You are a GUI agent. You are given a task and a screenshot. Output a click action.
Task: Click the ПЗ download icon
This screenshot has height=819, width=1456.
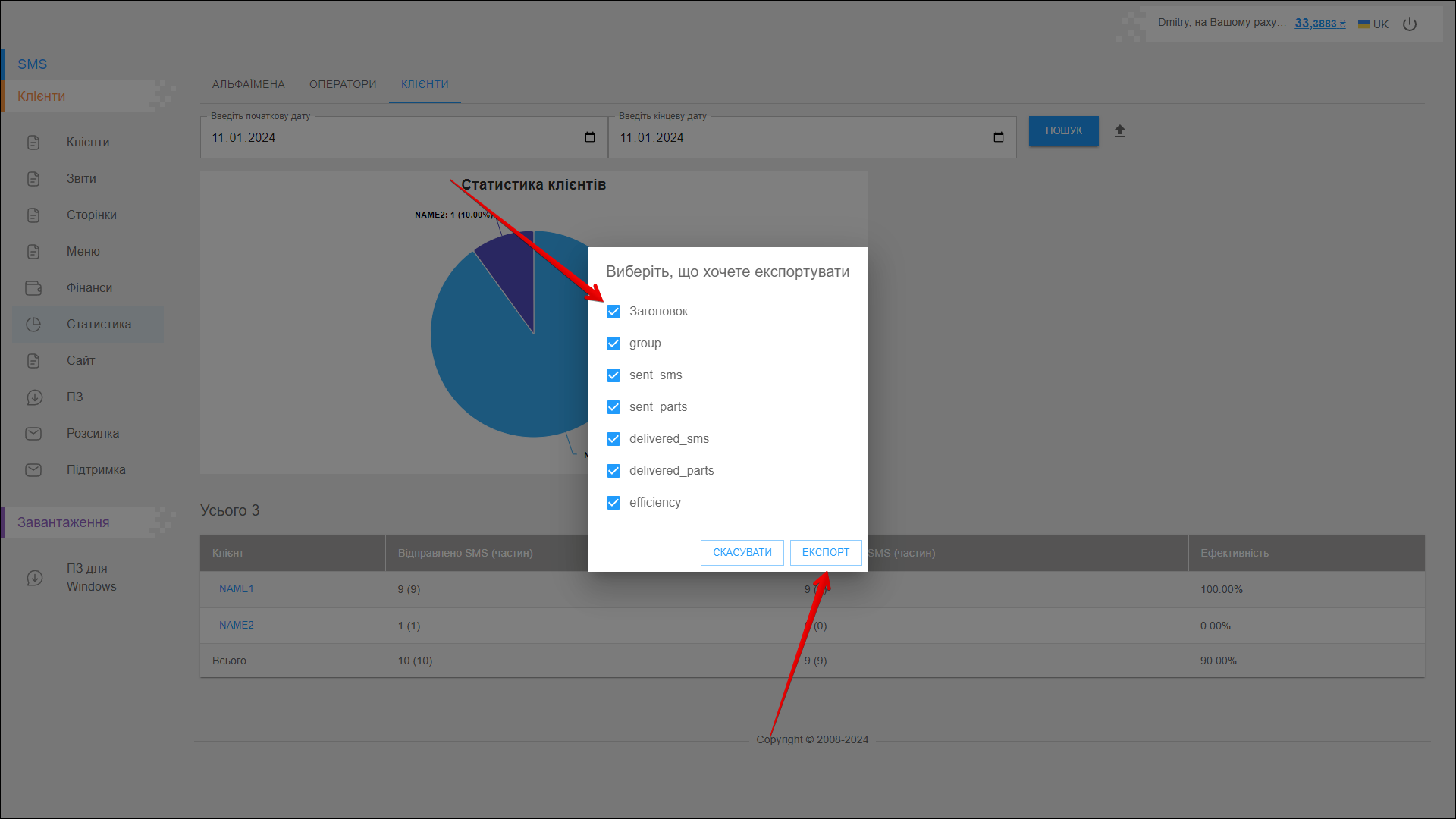coord(33,397)
